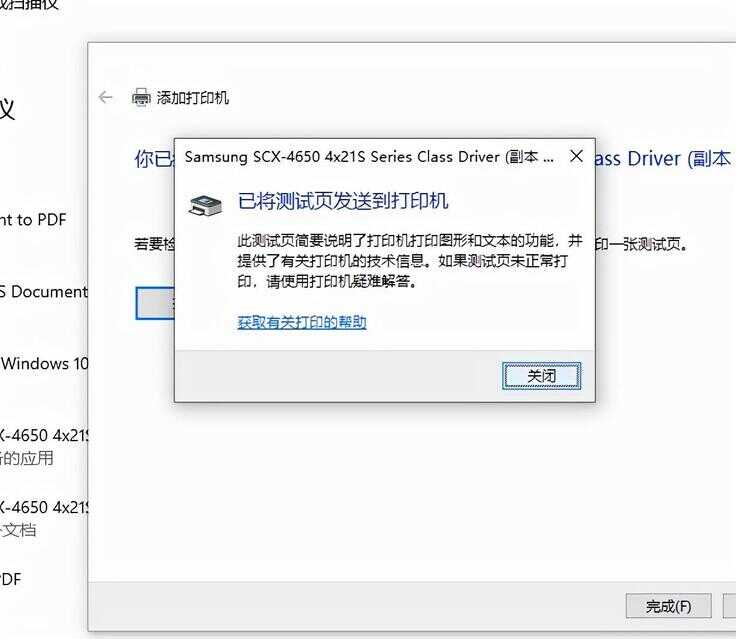Click the Samsung SCX-4650 dialog title bar
736x639 pixels.
[369, 156]
